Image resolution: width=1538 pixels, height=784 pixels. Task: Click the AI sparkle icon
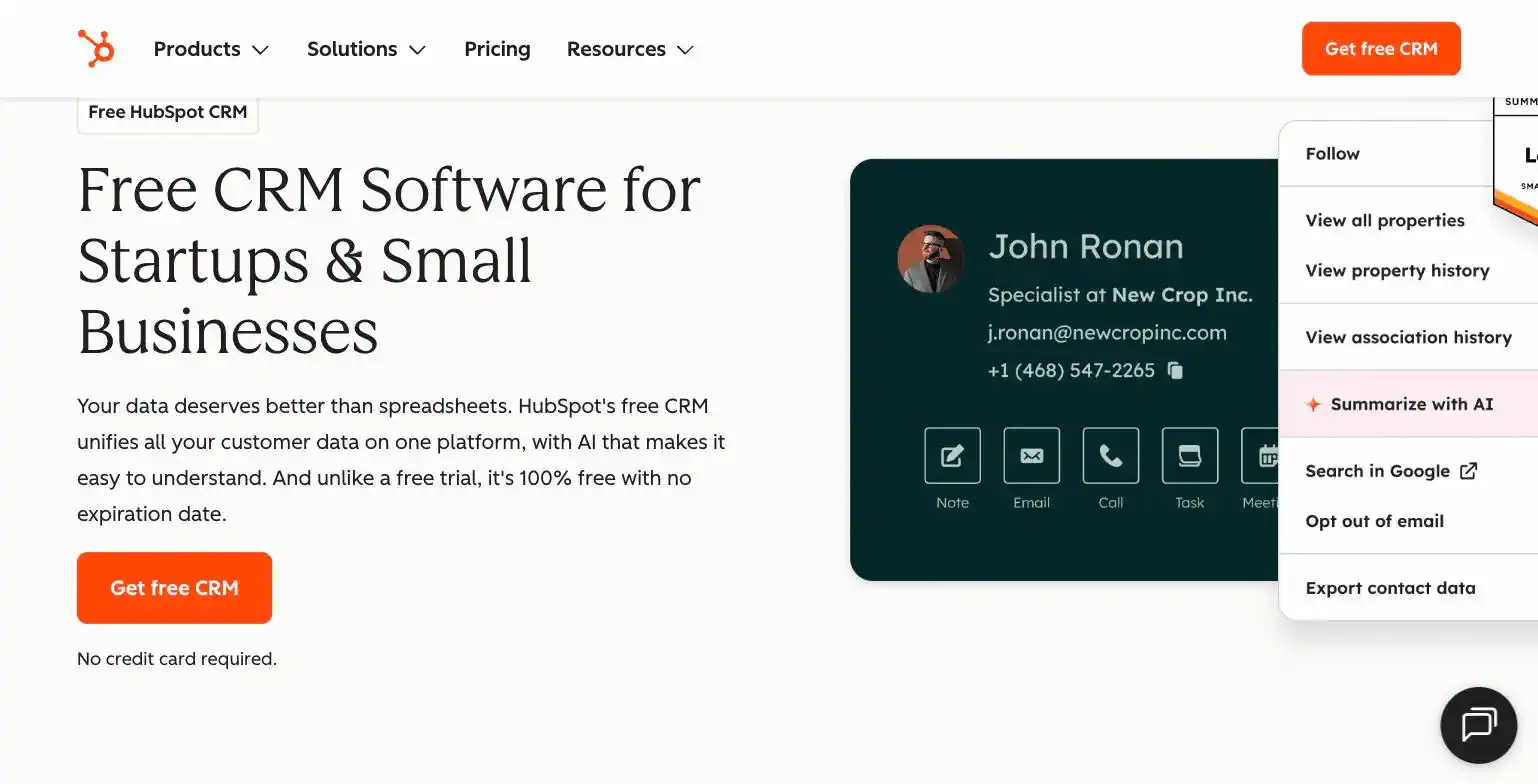coord(1314,404)
